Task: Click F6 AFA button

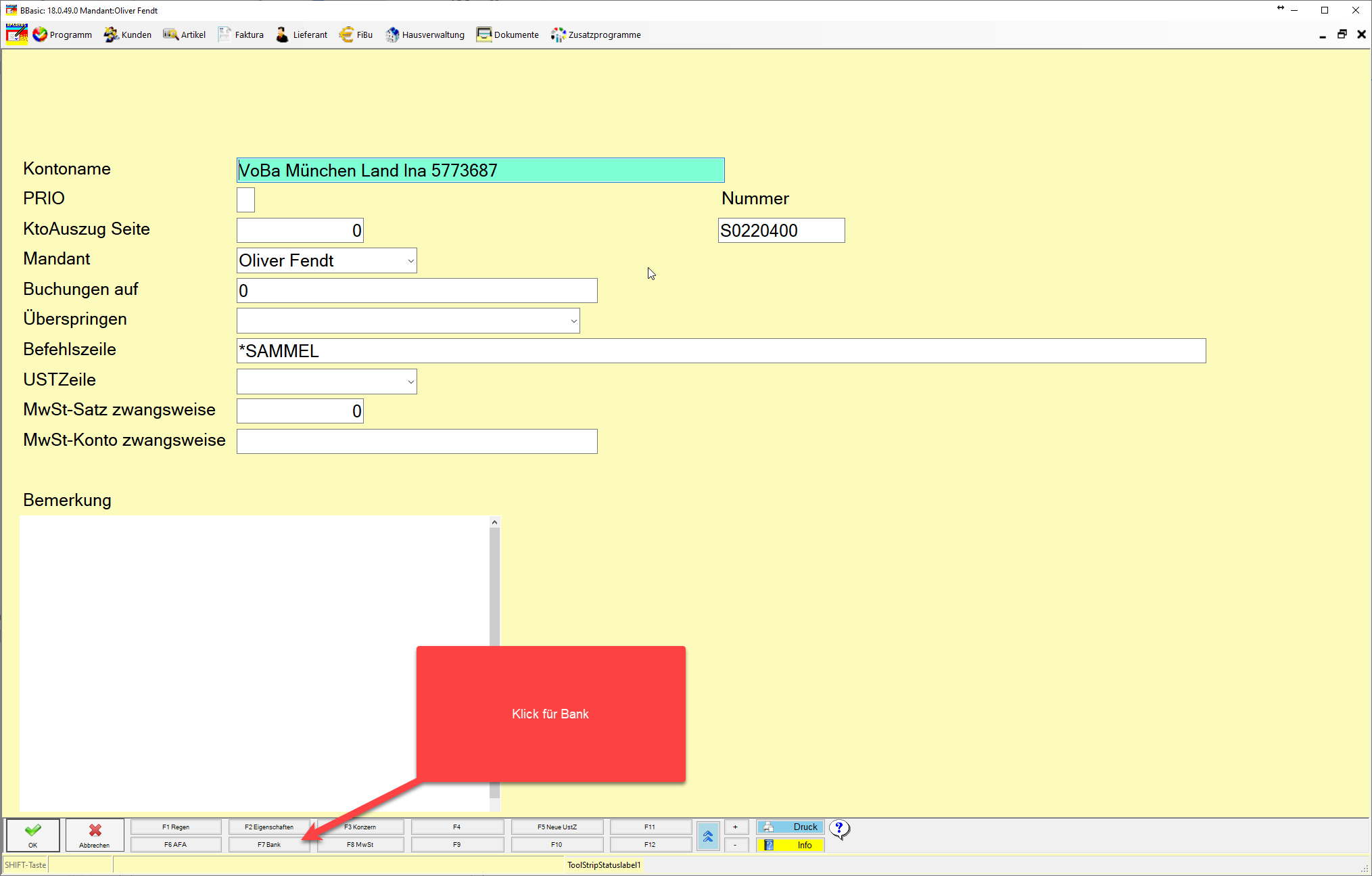Action: point(176,844)
